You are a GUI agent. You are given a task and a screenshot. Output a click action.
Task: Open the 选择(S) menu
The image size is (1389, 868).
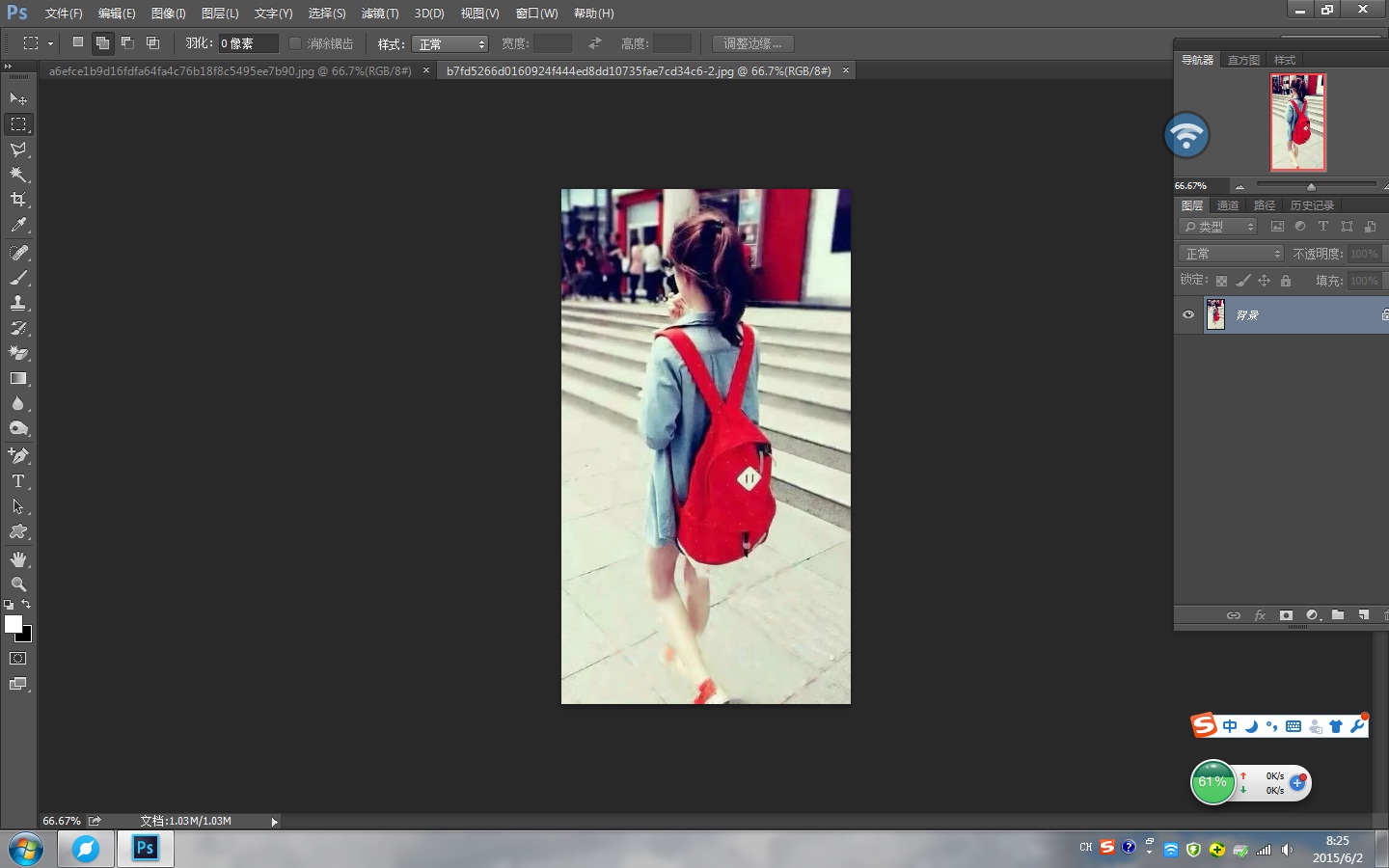point(326,14)
